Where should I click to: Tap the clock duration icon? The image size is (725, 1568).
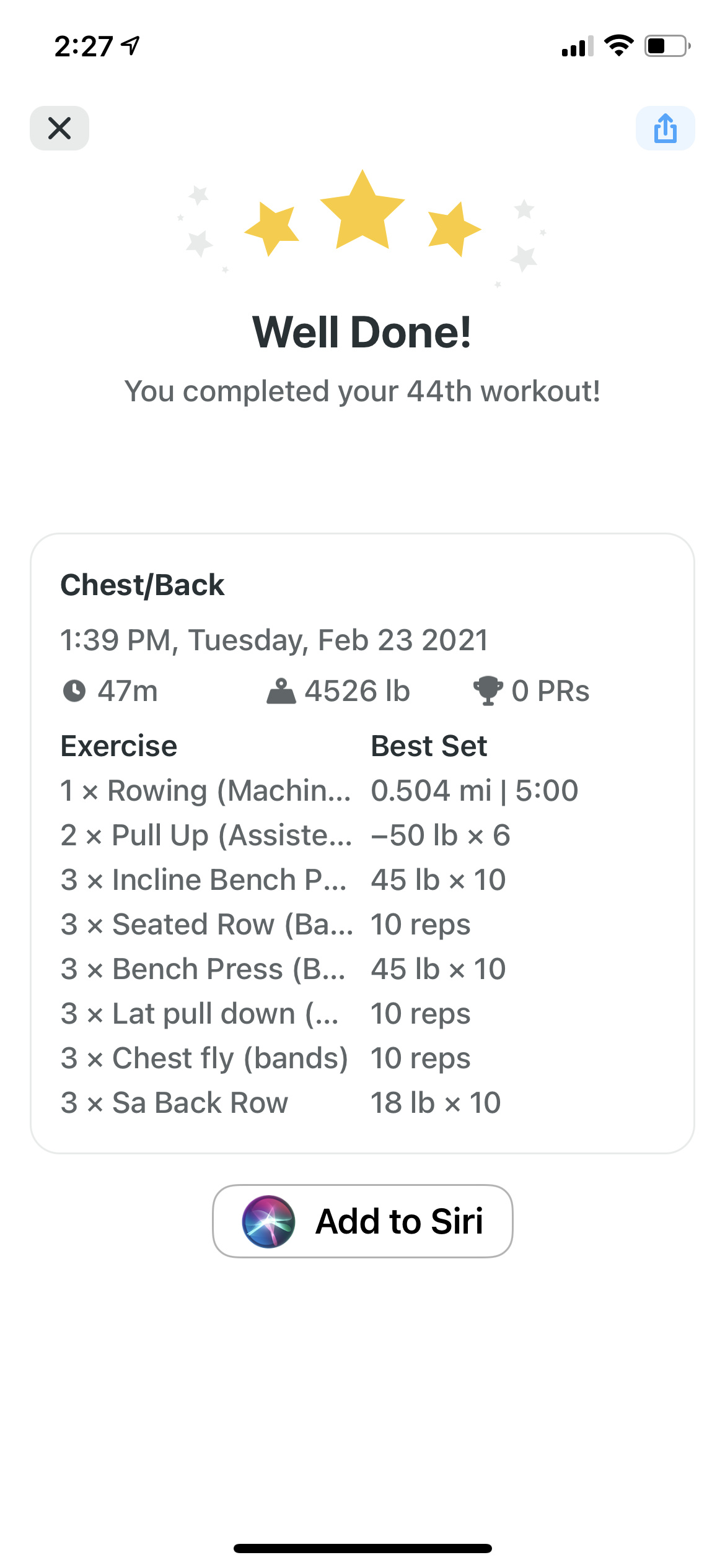pyautogui.click(x=74, y=690)
